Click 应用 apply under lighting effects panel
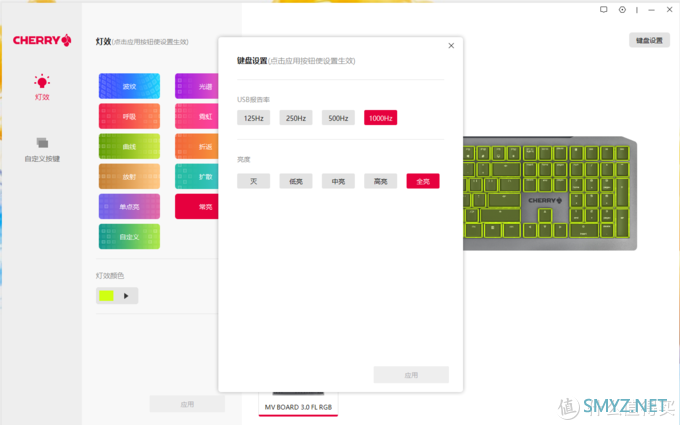The image size is (680, 425). click(187, 404)
